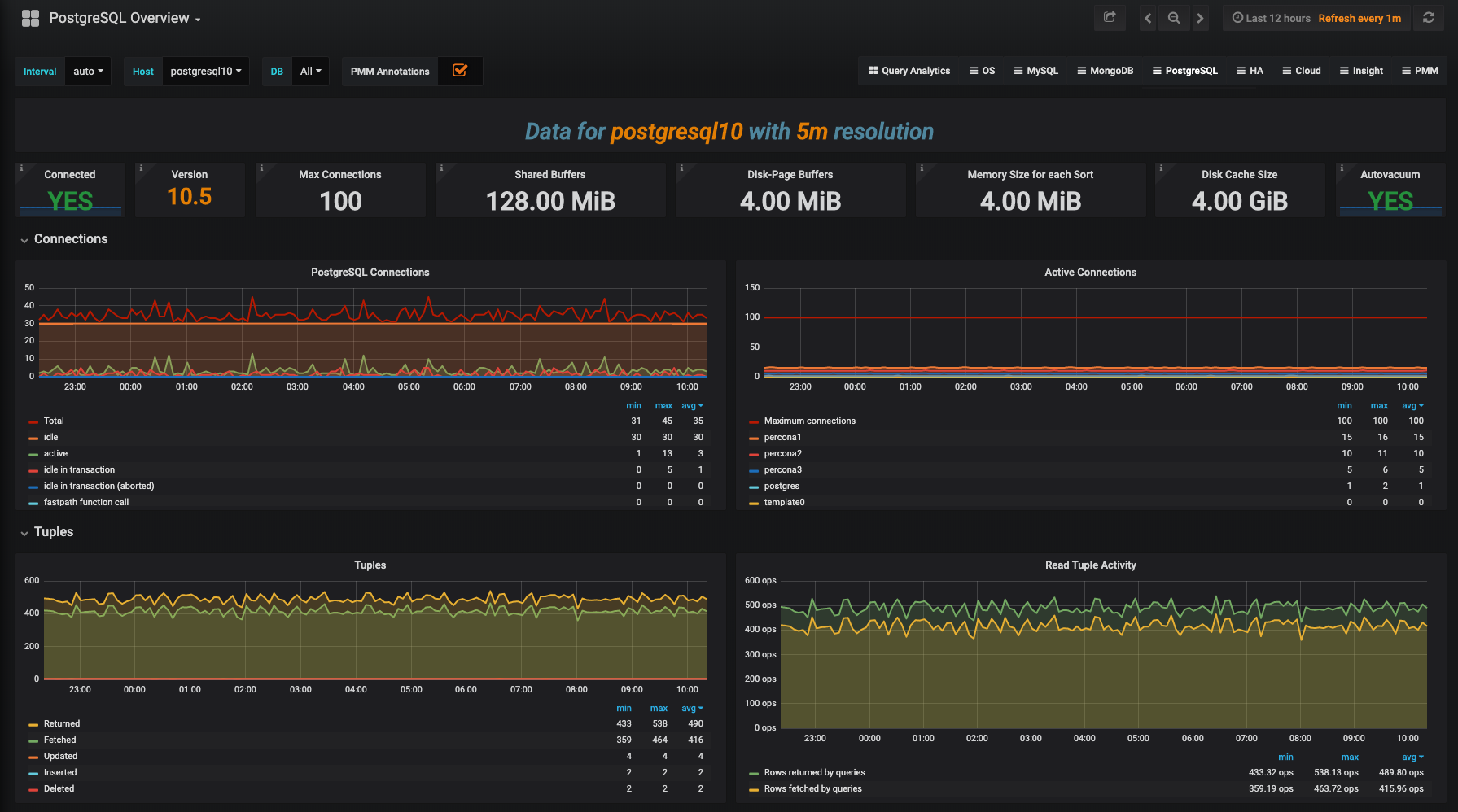Shift time range forward using right arrow icon
The height and width of the screenshot is (812, 1458).
point(1201,17)
